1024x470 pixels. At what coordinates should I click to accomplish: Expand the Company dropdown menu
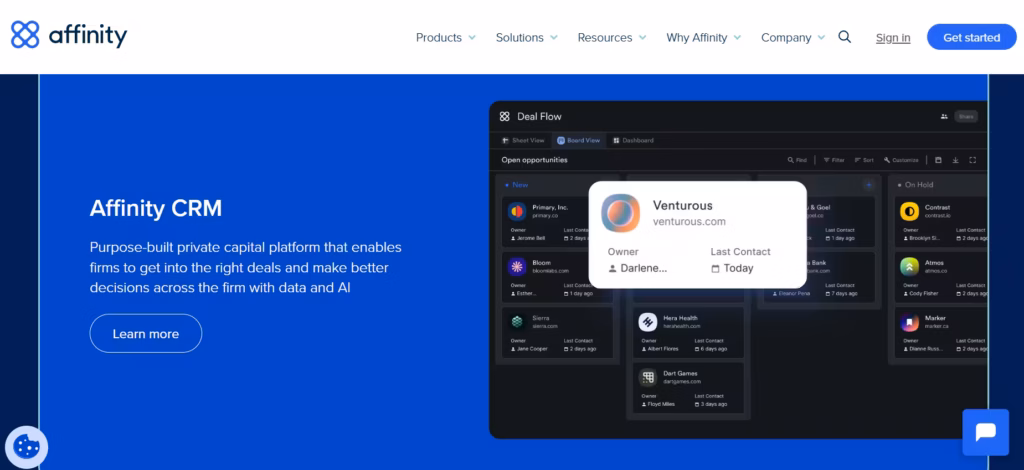coord(793,37)
